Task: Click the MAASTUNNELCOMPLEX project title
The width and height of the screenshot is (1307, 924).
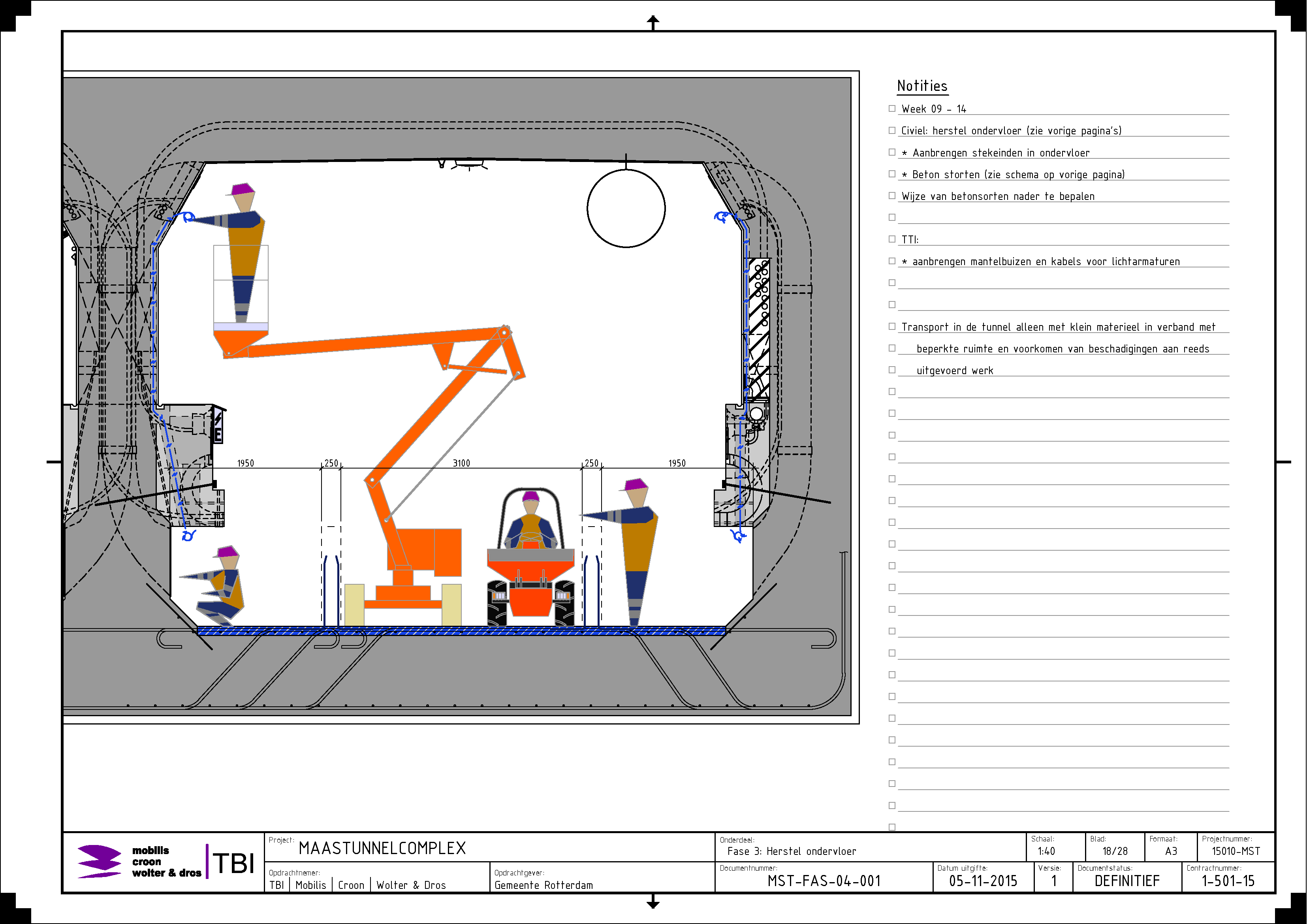Action: (382, 848)
